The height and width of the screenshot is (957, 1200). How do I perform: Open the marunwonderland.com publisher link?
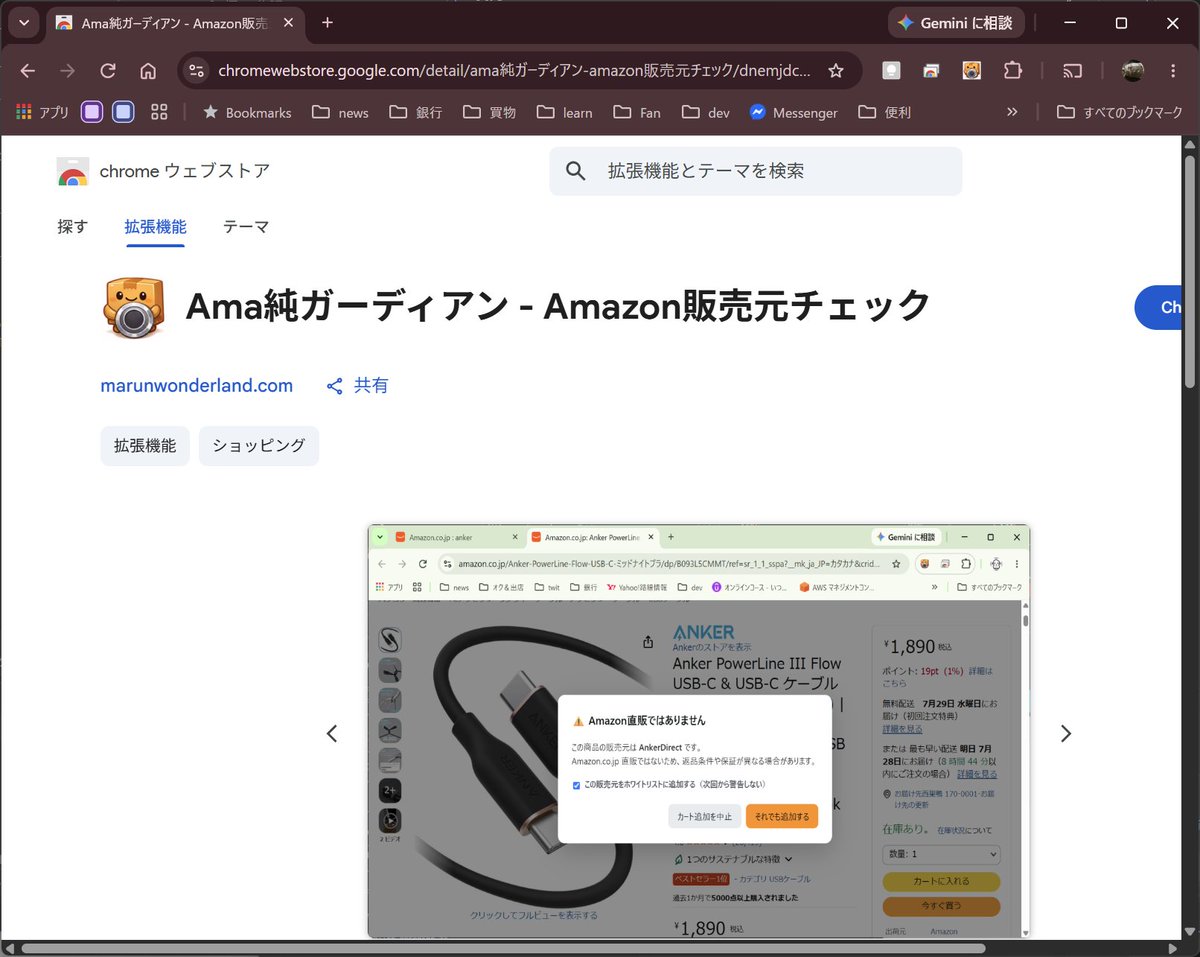197,386
